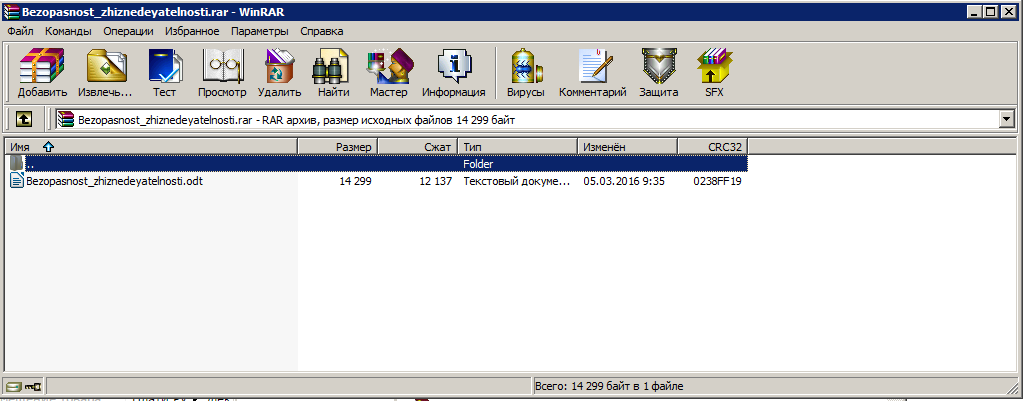Minimize the WinRAR window
1023x401 pixels.
tap(975, 12)
